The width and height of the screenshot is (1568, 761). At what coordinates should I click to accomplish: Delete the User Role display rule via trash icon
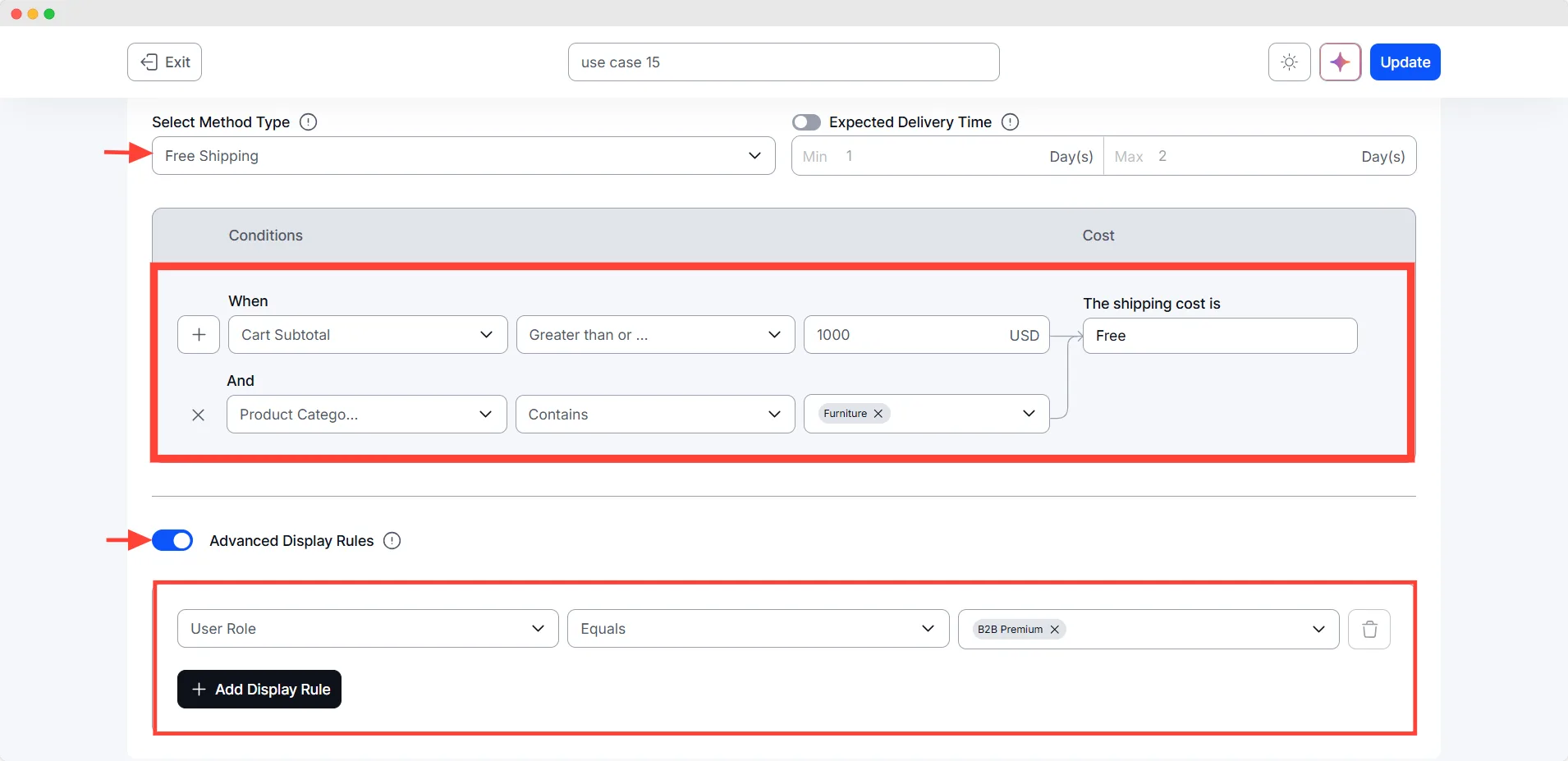(1368, 628)
